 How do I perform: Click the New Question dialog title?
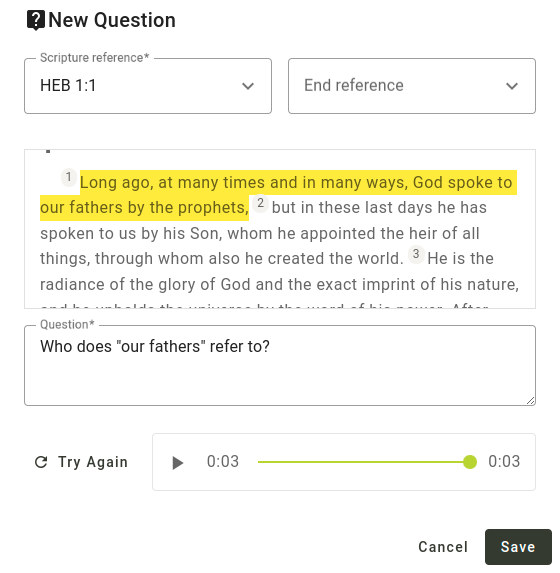pyautogui.click(x=112, y=20)
